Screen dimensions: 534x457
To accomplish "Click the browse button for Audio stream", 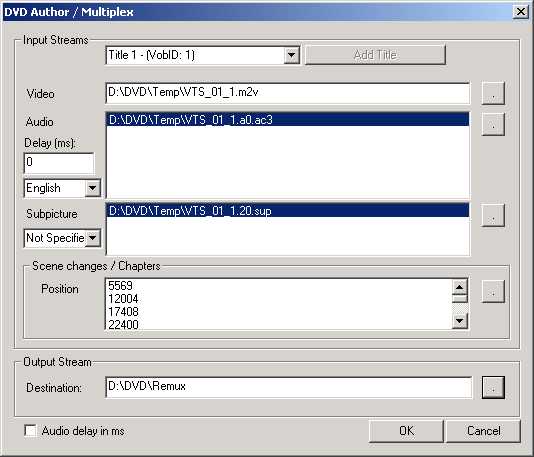I will [493, 124].
